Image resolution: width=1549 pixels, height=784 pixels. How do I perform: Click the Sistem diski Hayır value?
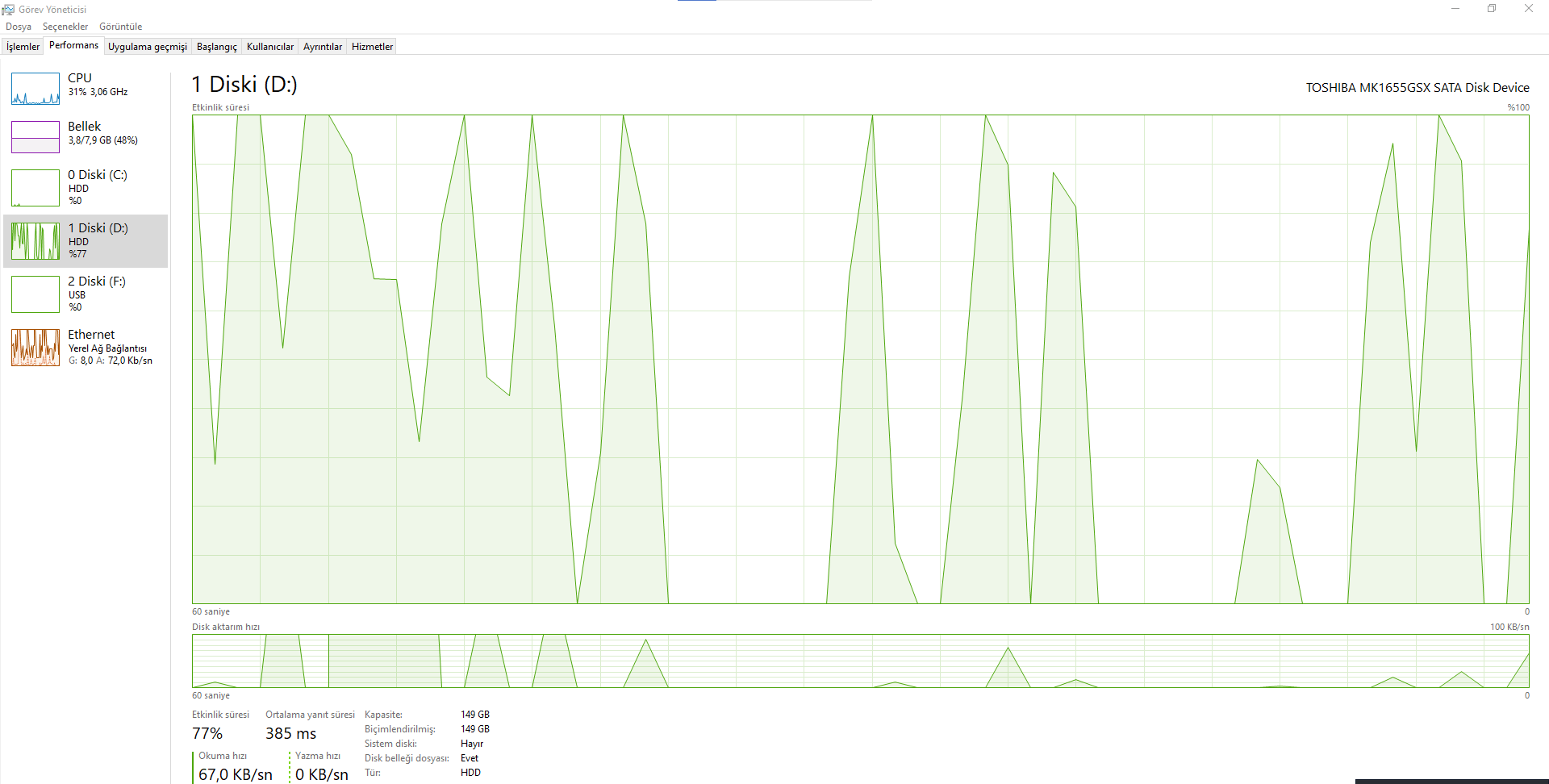[472, 744]
